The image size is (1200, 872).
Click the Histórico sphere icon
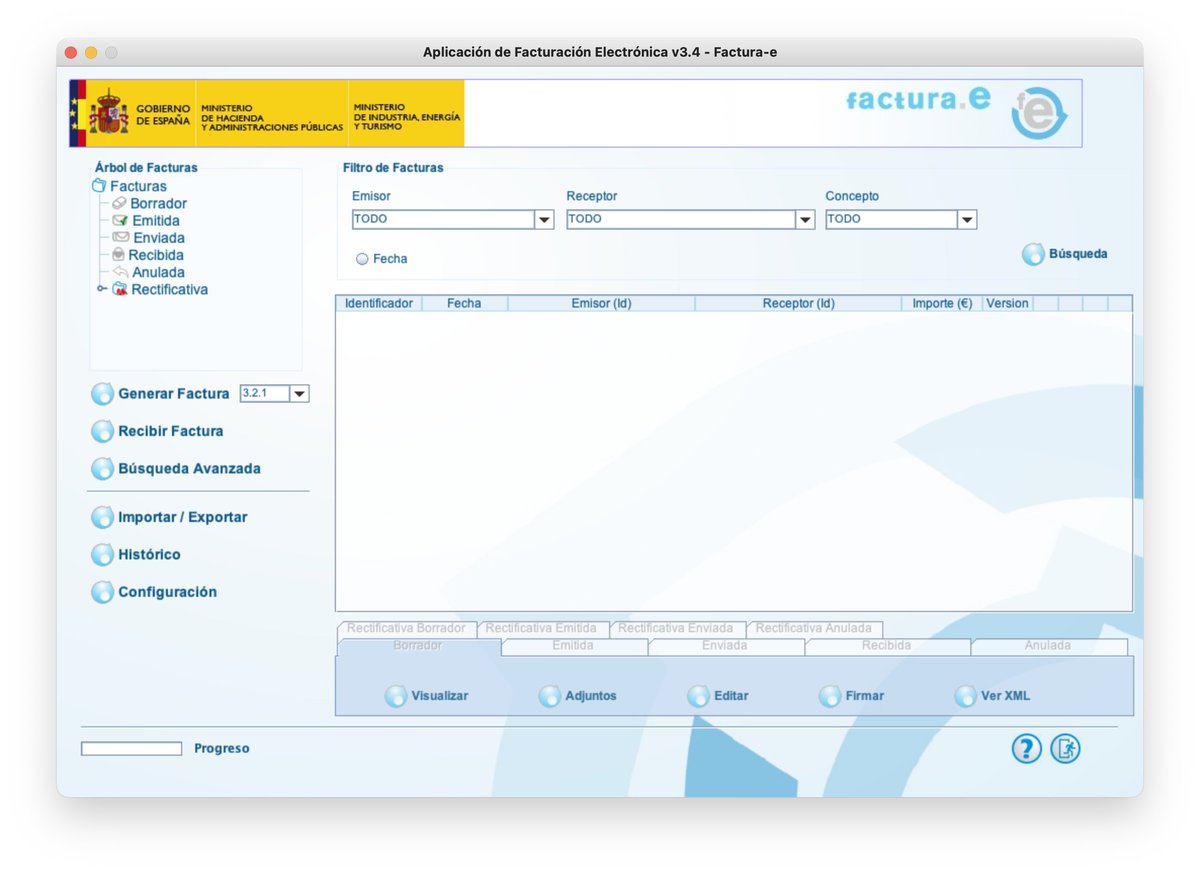point(102,554)
